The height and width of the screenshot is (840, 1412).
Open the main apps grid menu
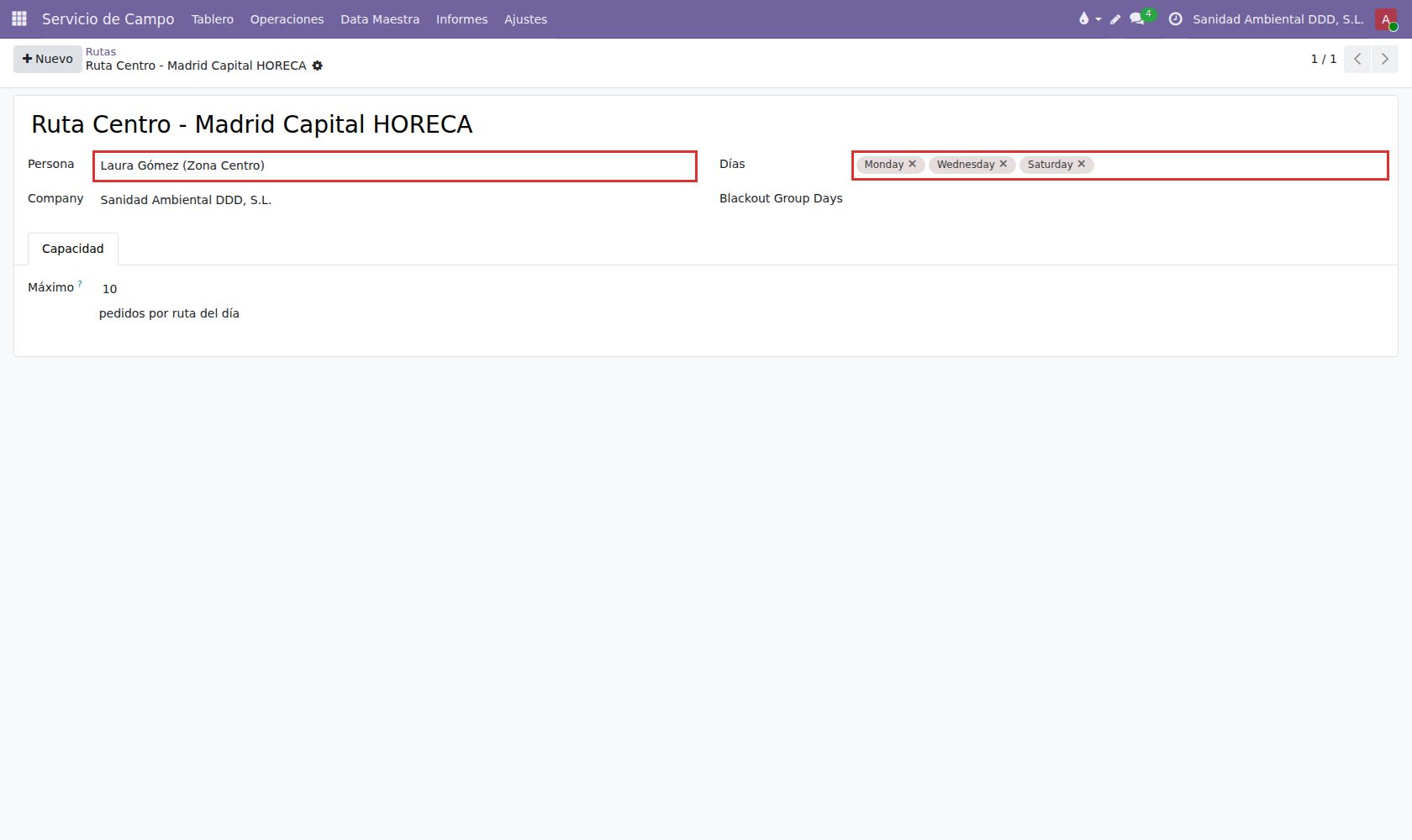pos(18,18)
